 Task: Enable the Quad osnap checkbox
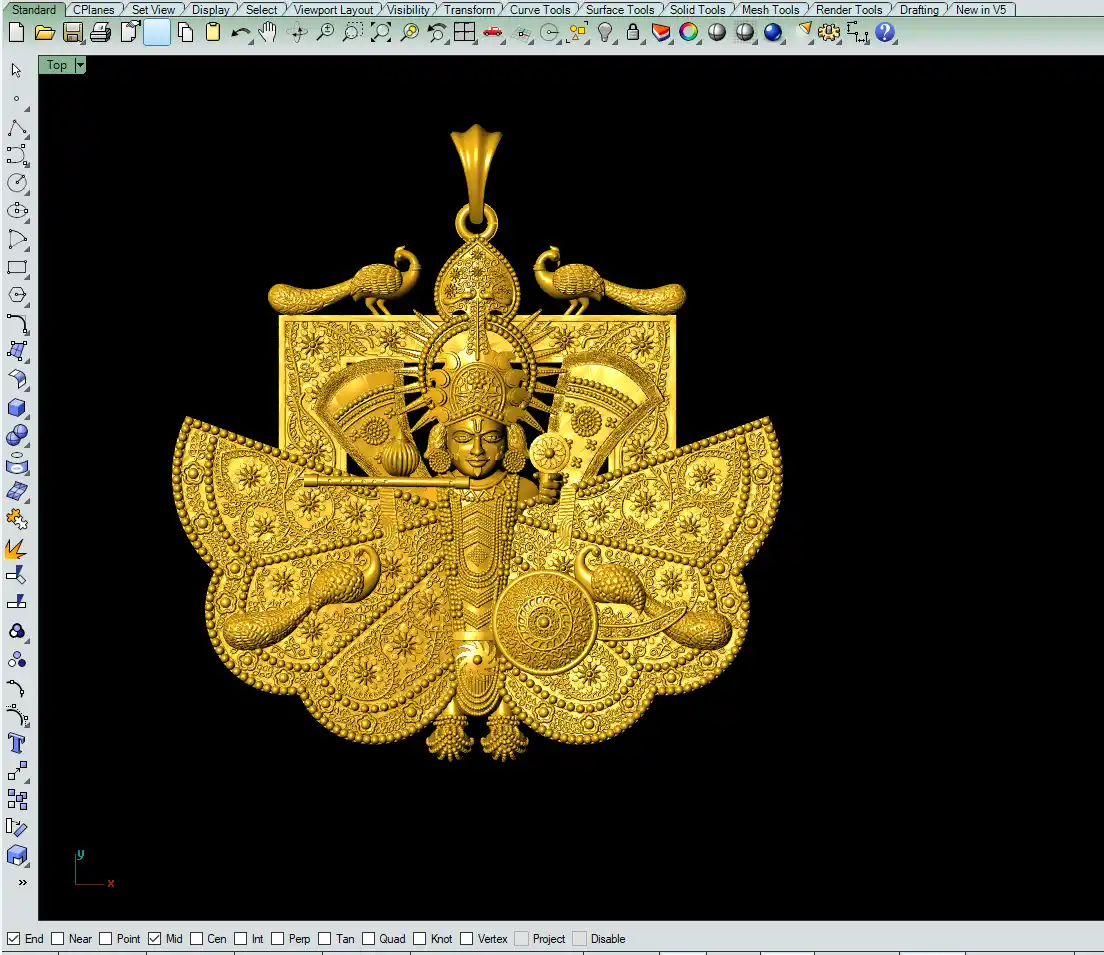click(369, 939)
